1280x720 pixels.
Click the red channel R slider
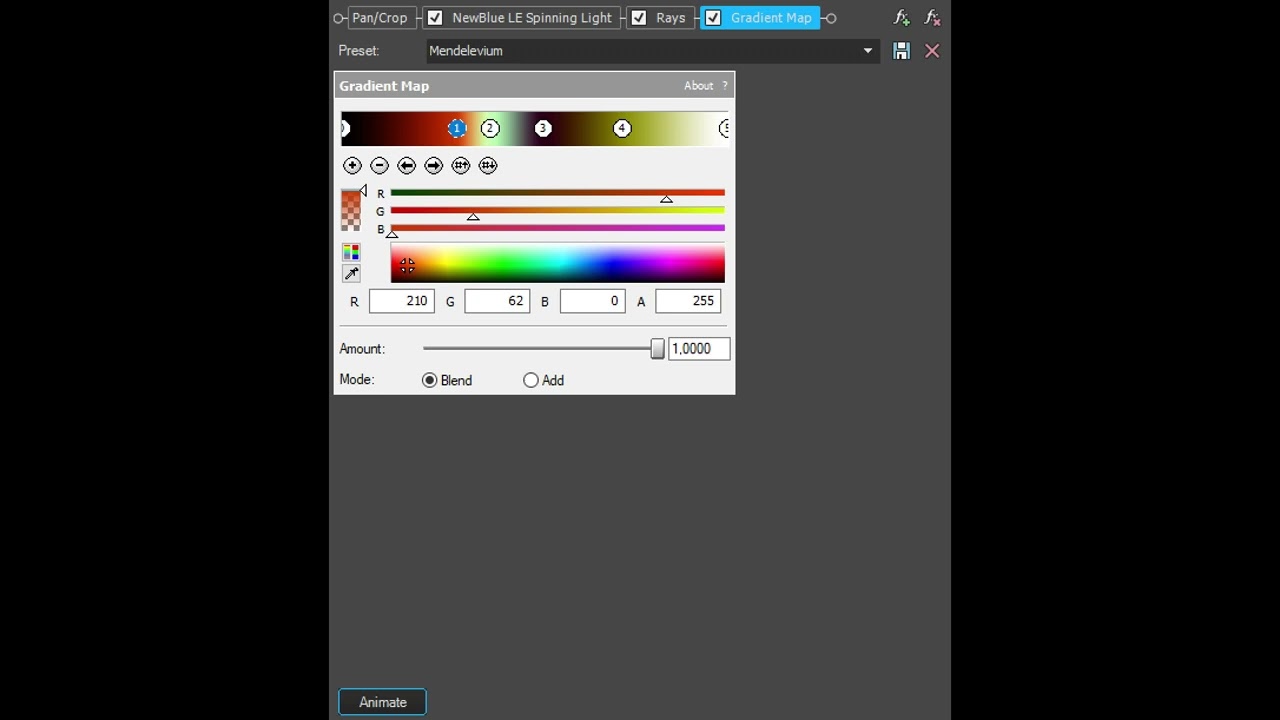[557, 193]
